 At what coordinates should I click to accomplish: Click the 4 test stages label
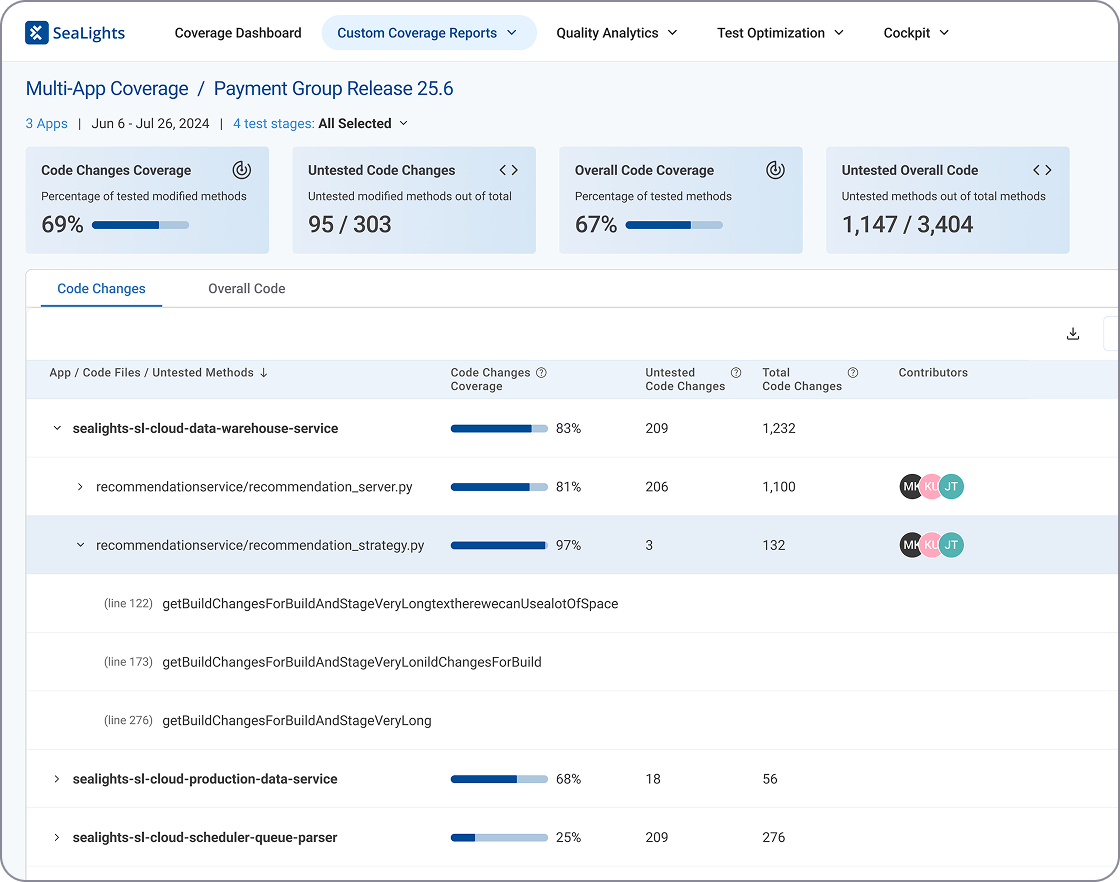pos(274,124)
